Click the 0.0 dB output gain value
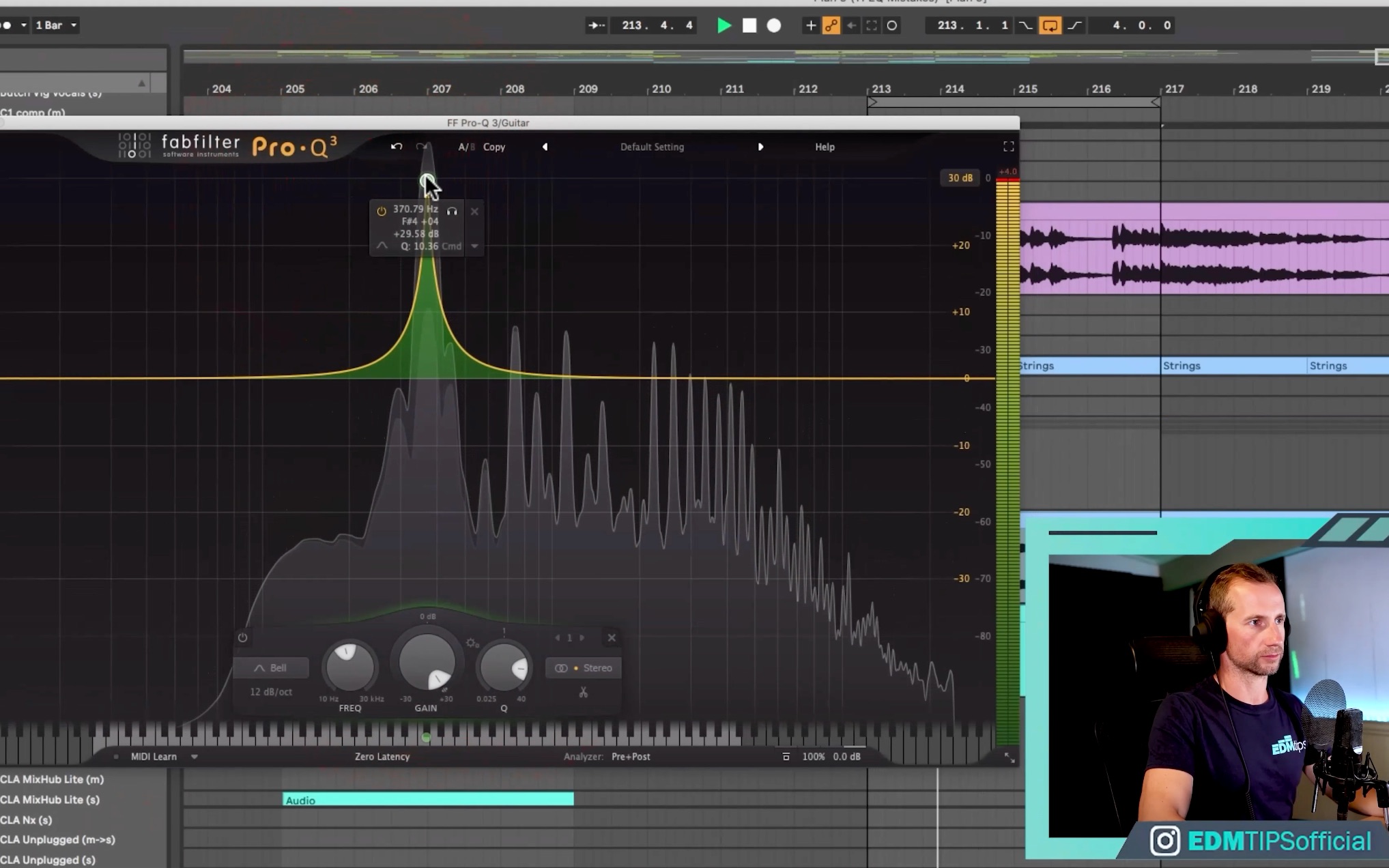The height and width of the screenshot is (868, 1389). click(846, 756)
